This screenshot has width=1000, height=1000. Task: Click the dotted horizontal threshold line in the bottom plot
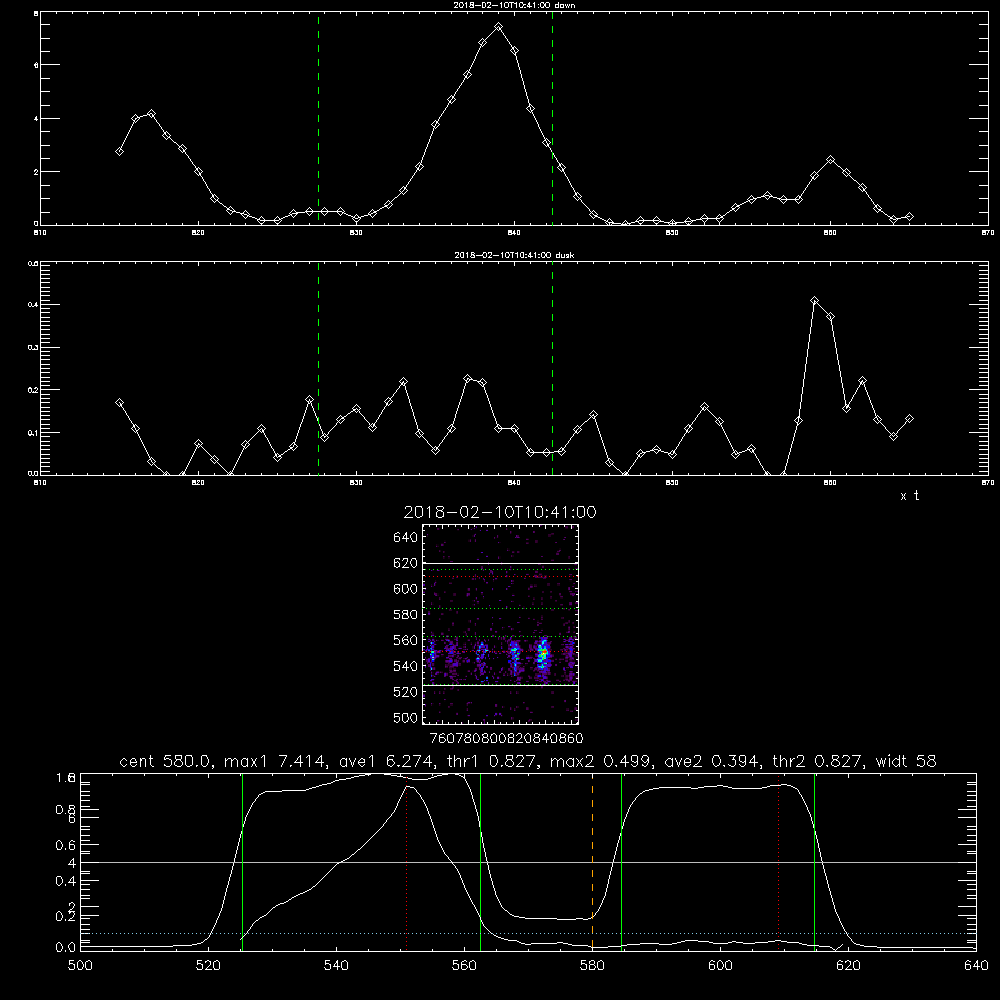point(528,934)
